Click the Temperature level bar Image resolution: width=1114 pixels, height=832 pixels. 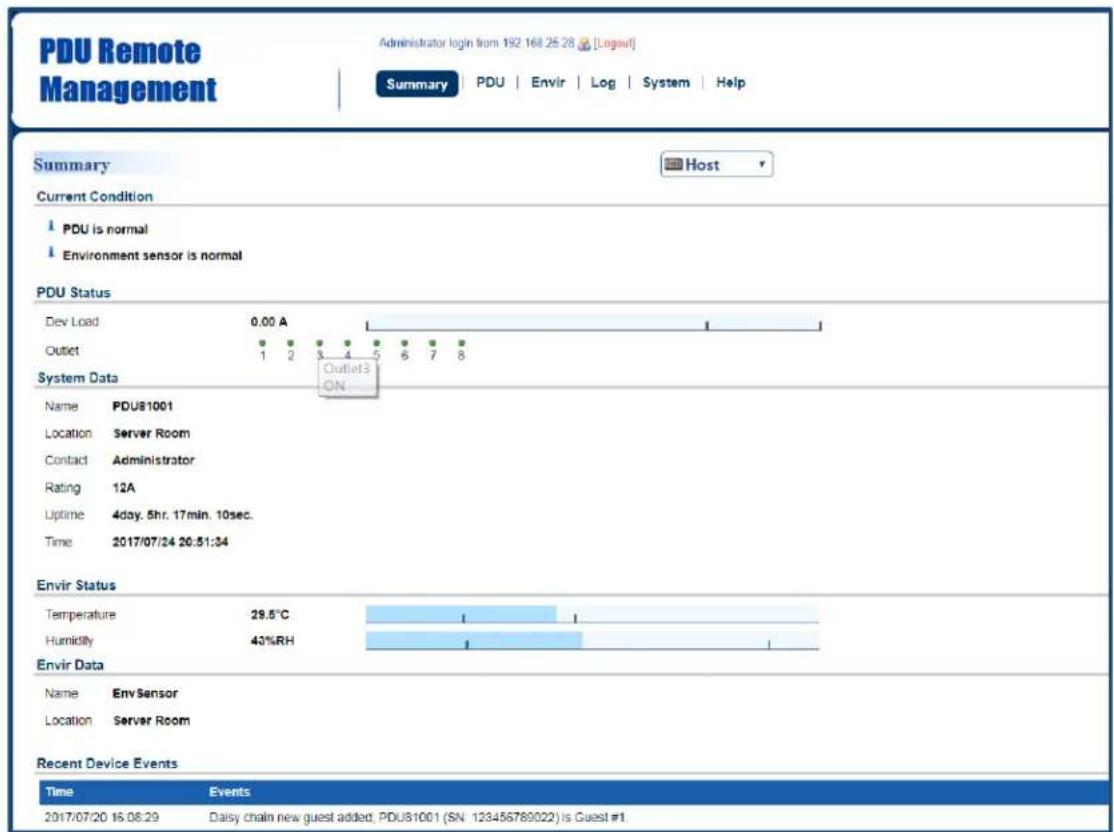click(593, 615)
